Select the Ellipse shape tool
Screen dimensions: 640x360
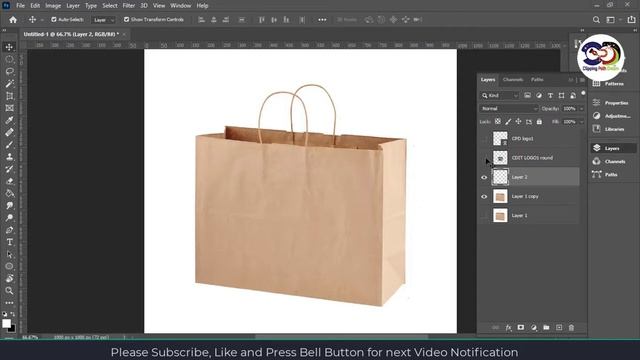coord(9,267)
